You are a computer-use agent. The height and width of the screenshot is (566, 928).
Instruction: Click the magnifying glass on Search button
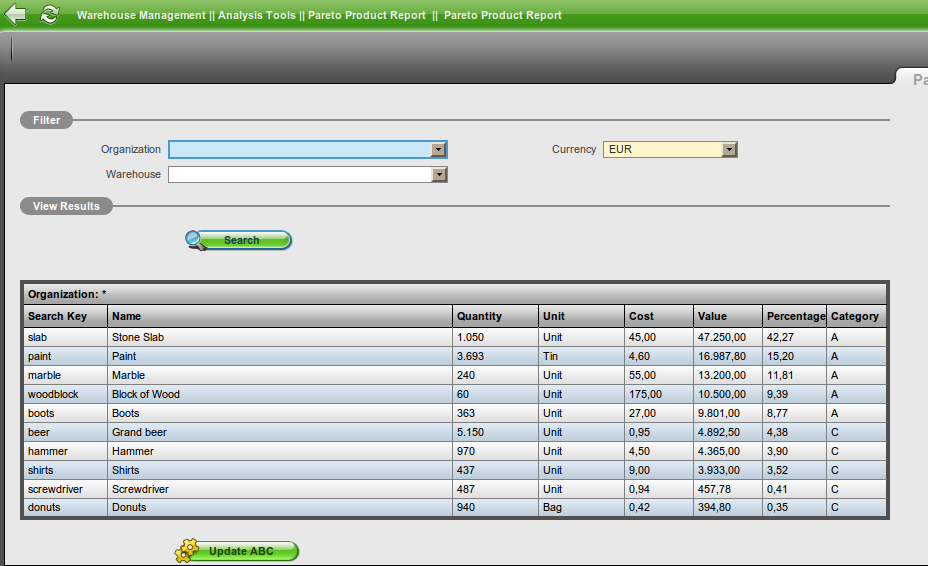[197, 240]
